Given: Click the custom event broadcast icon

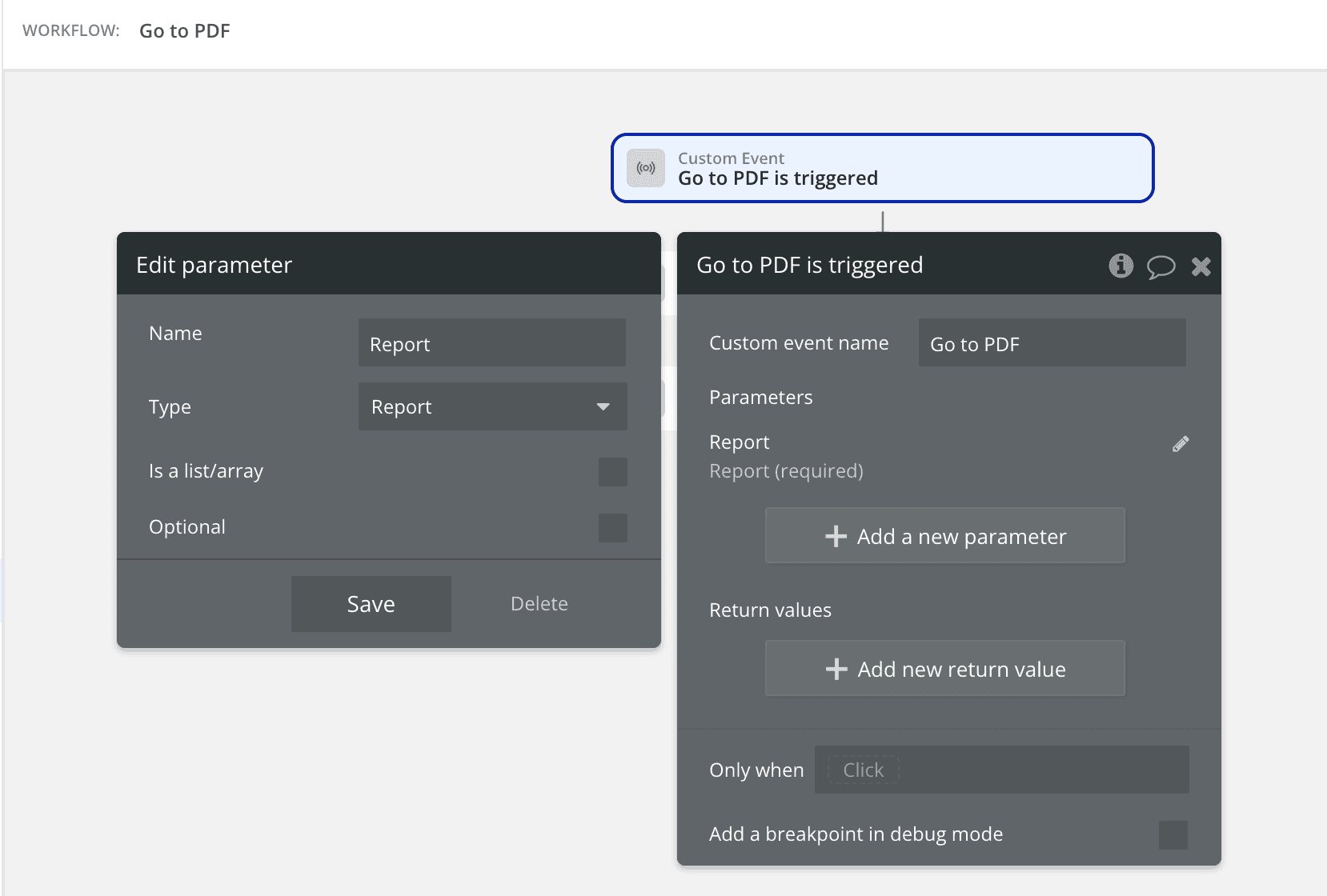Looking at the screenshot, I should [x=646, y=168].
